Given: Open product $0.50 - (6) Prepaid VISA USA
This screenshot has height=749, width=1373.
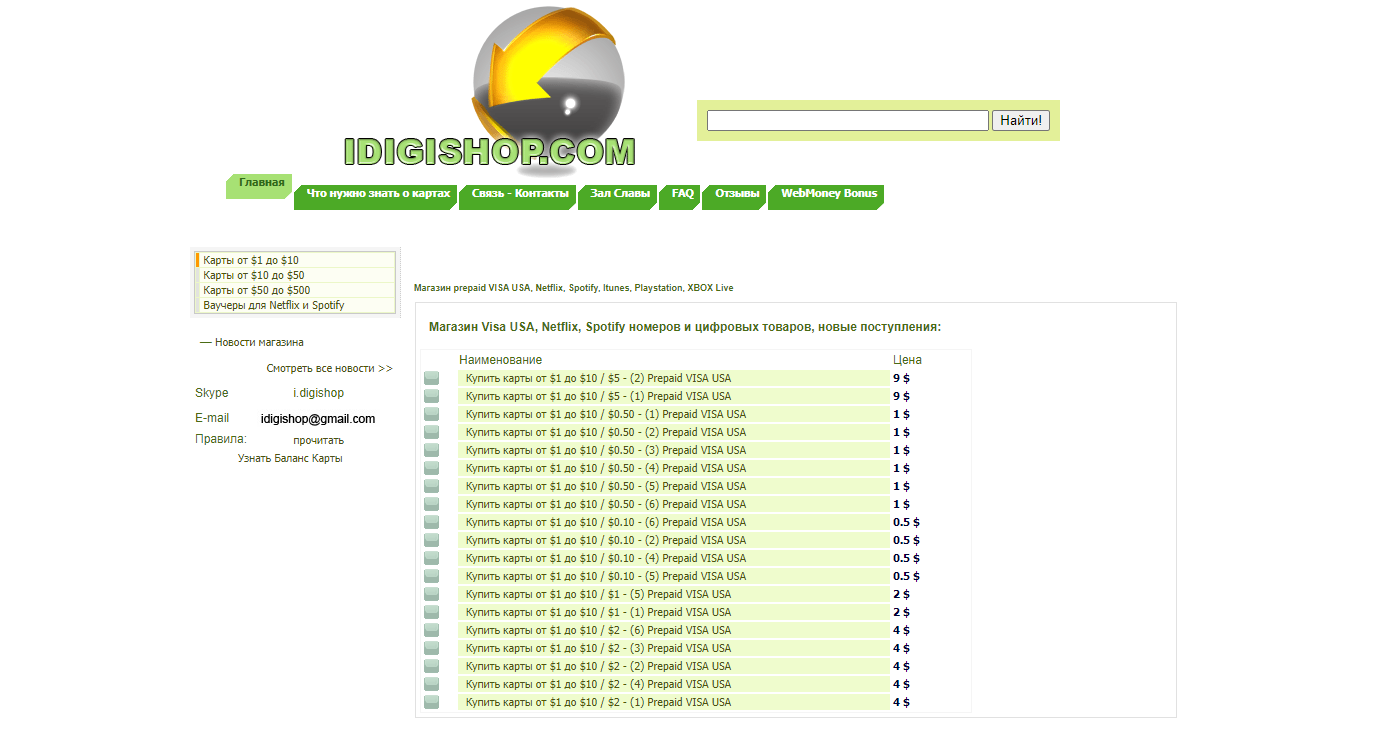Looking at the screenshot, I should point(606,504).
